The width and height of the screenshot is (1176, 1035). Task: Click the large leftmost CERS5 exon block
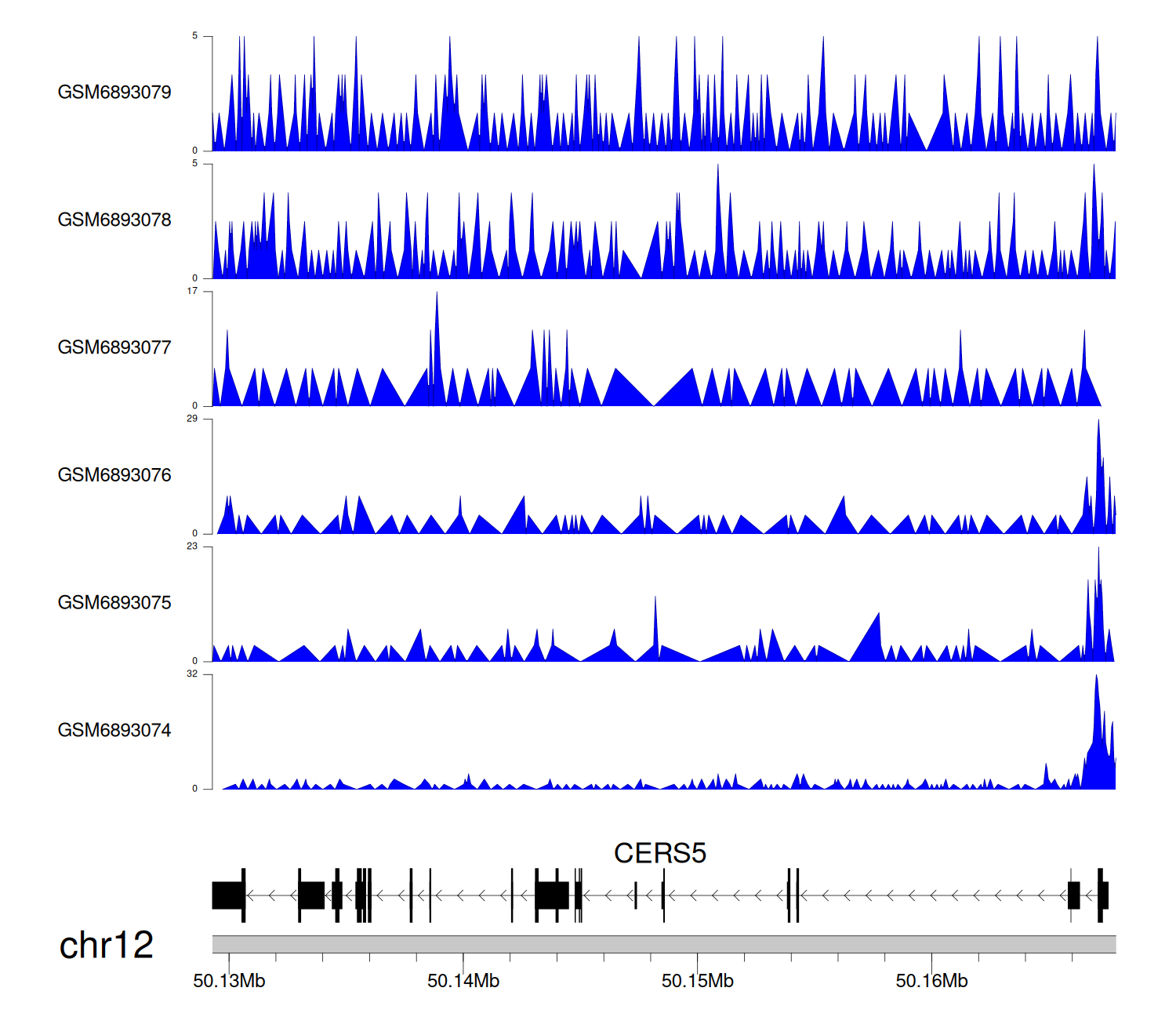228,895
